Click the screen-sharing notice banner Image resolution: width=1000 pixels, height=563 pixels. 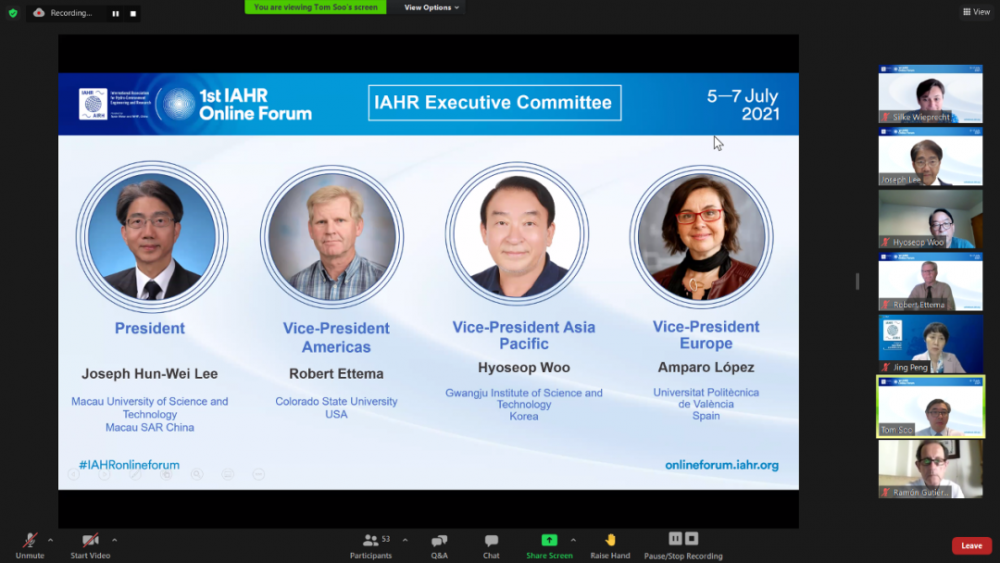[x=316, y=7]
